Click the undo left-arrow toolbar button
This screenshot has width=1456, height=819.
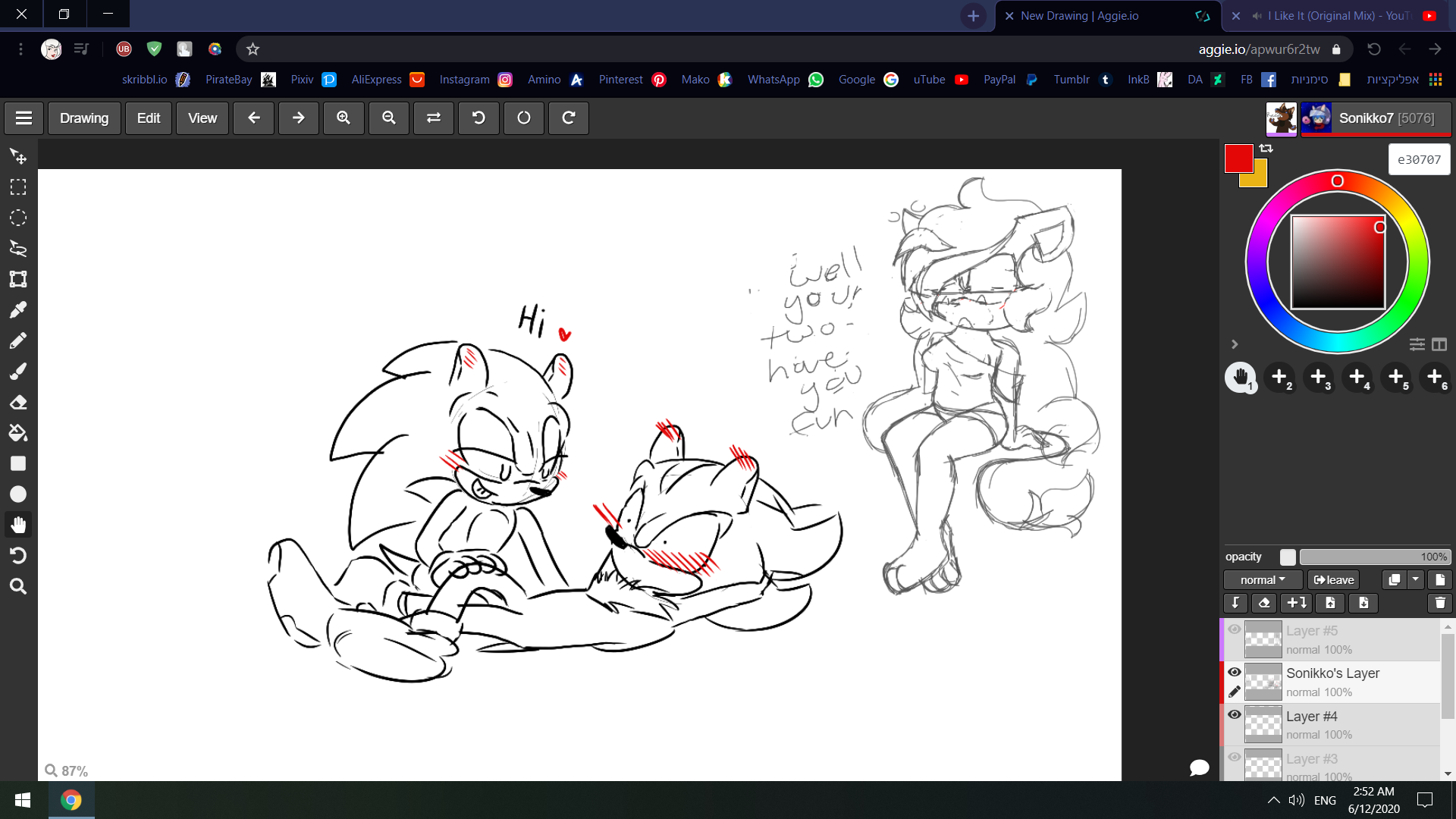pyautogui.click(x=254, y=118)
